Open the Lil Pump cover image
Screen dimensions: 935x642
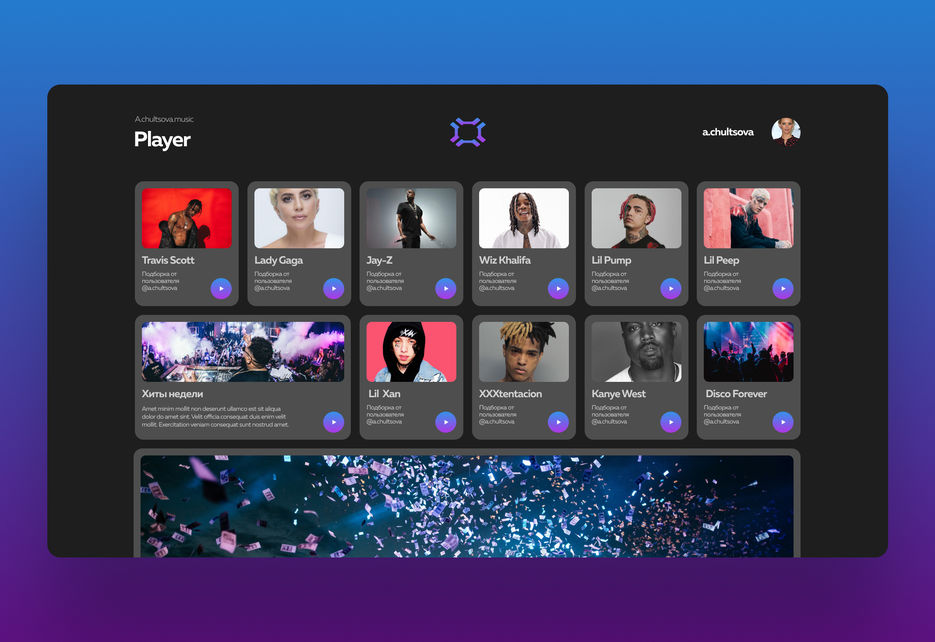coord(636,218)
